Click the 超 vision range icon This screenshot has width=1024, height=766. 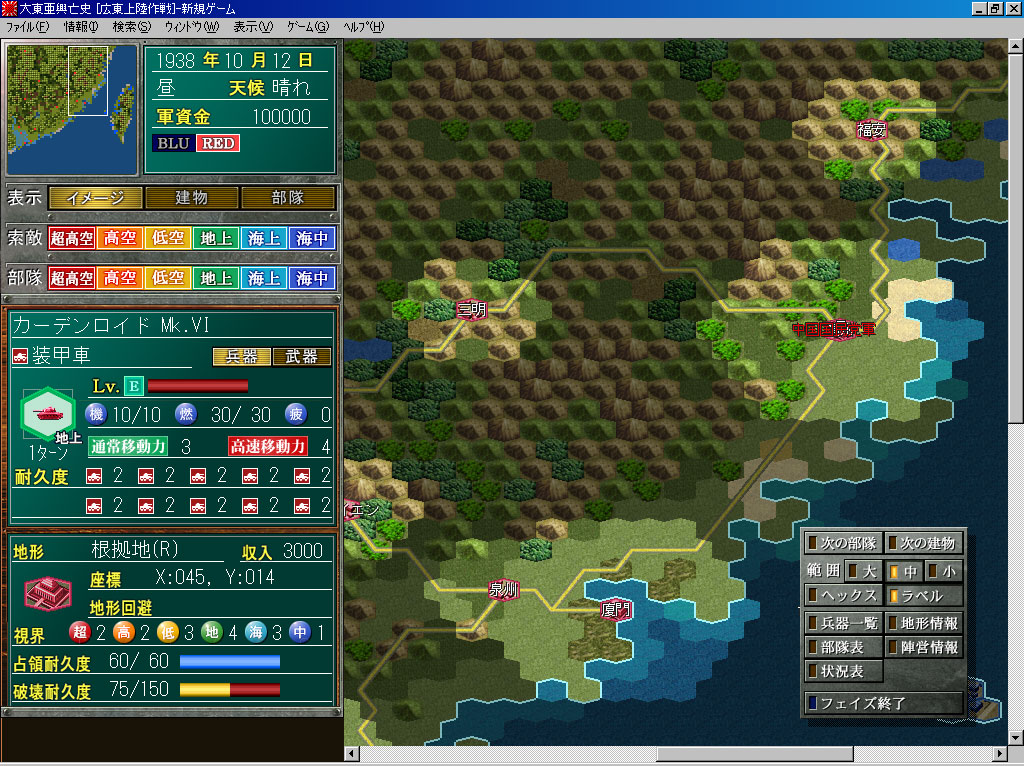(80, 631)
